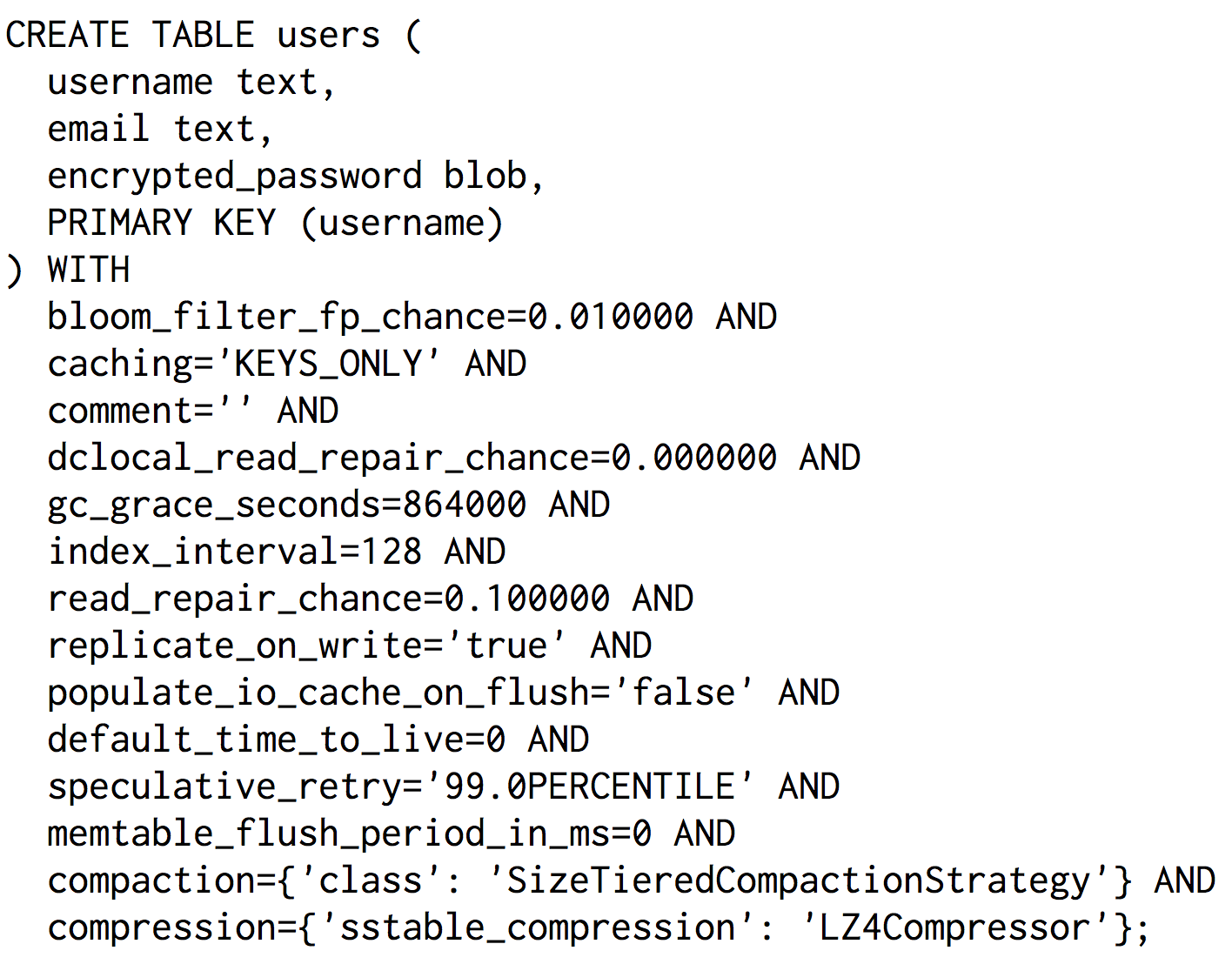Click the 'LZ4Compressor' compression value
Screen dimensions: 1232x964
click(955, 927)
